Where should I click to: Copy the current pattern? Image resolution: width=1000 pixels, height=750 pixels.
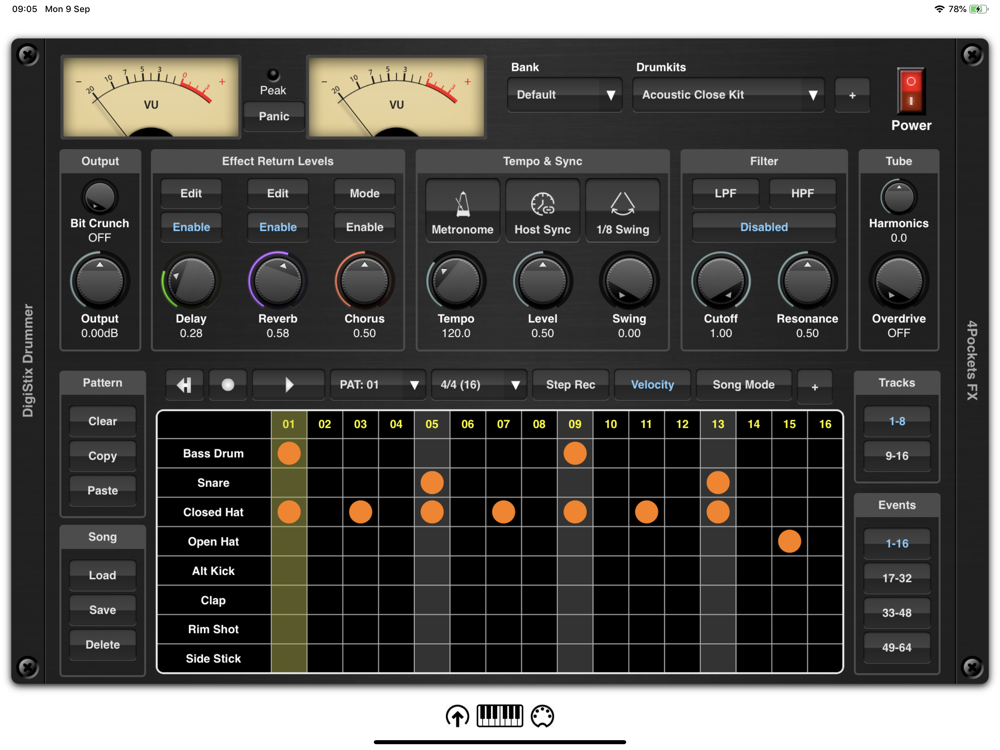[103, 456]
